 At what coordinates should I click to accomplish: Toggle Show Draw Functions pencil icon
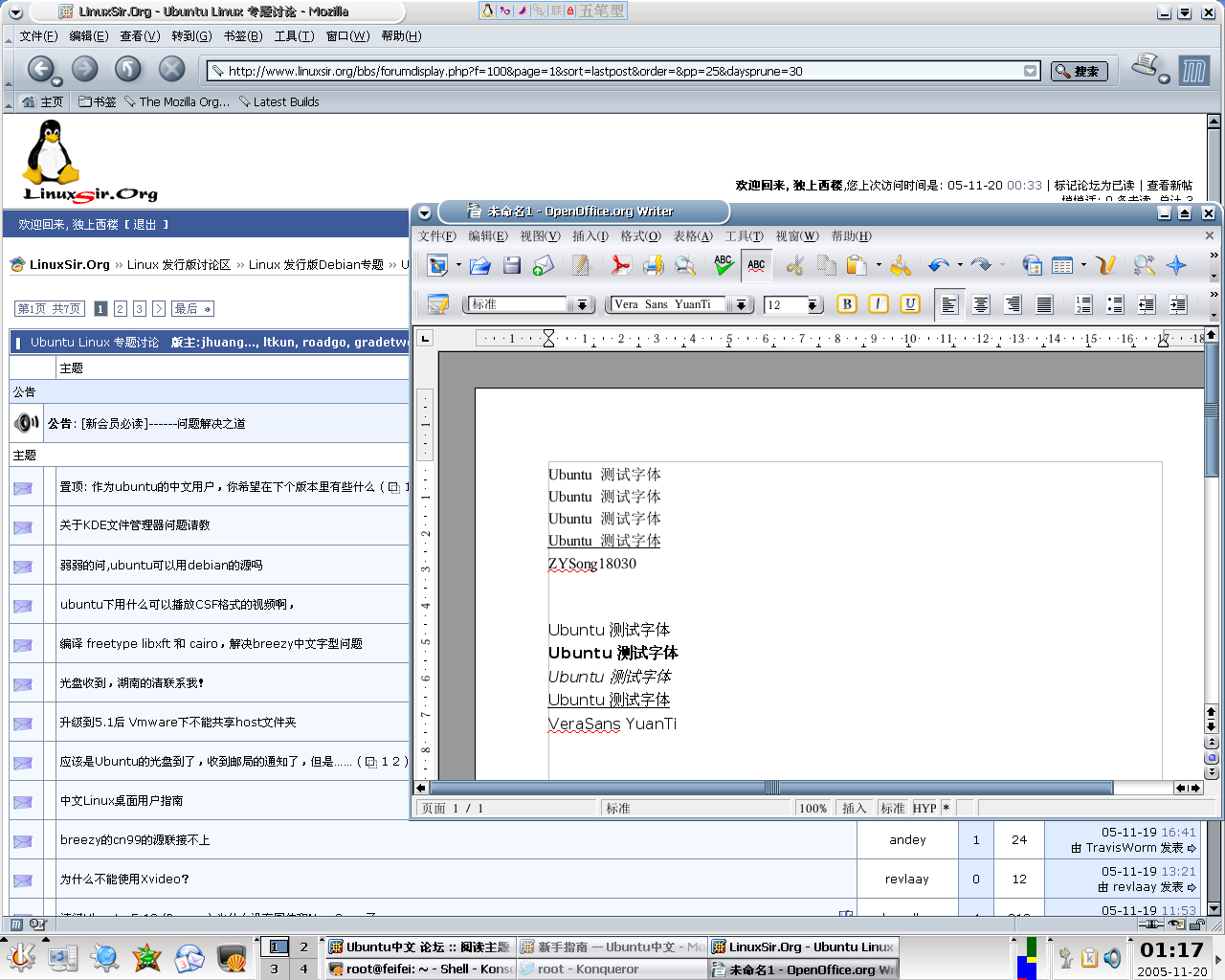(1106, 265)
